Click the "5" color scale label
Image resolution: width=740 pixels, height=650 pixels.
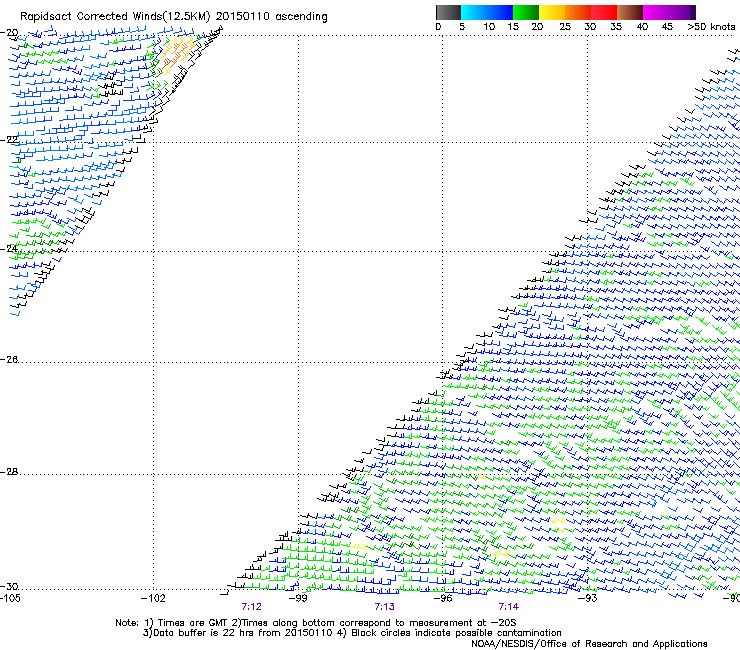[462, 27]
